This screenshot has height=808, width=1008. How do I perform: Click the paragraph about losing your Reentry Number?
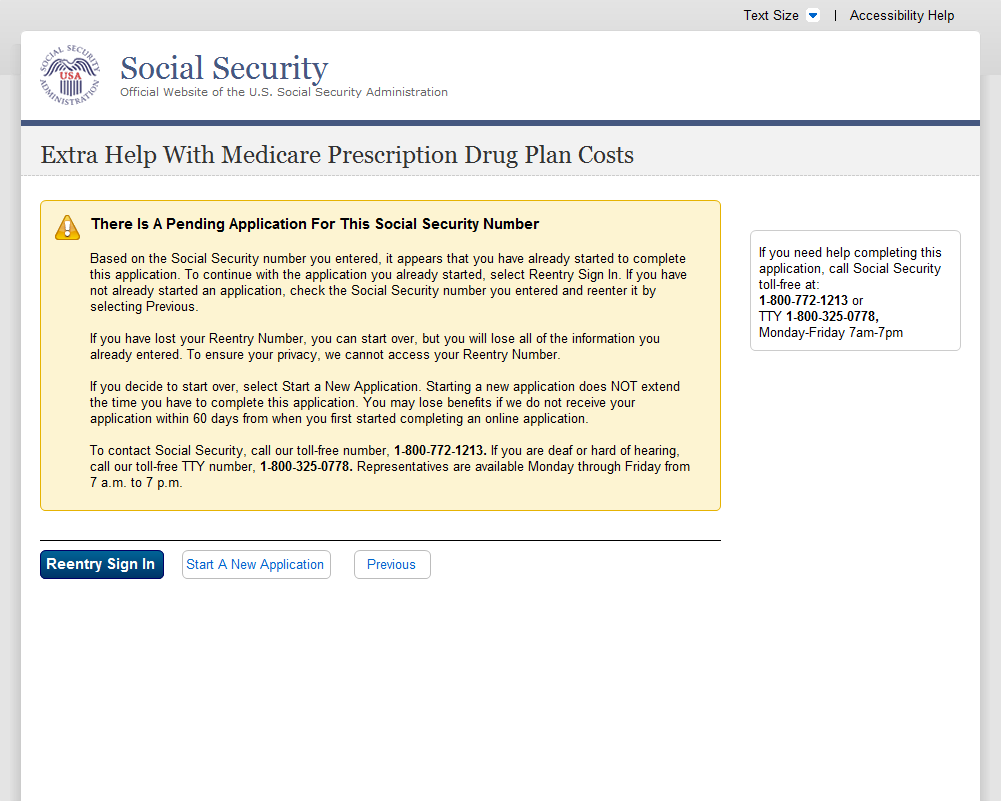point(375,347)
